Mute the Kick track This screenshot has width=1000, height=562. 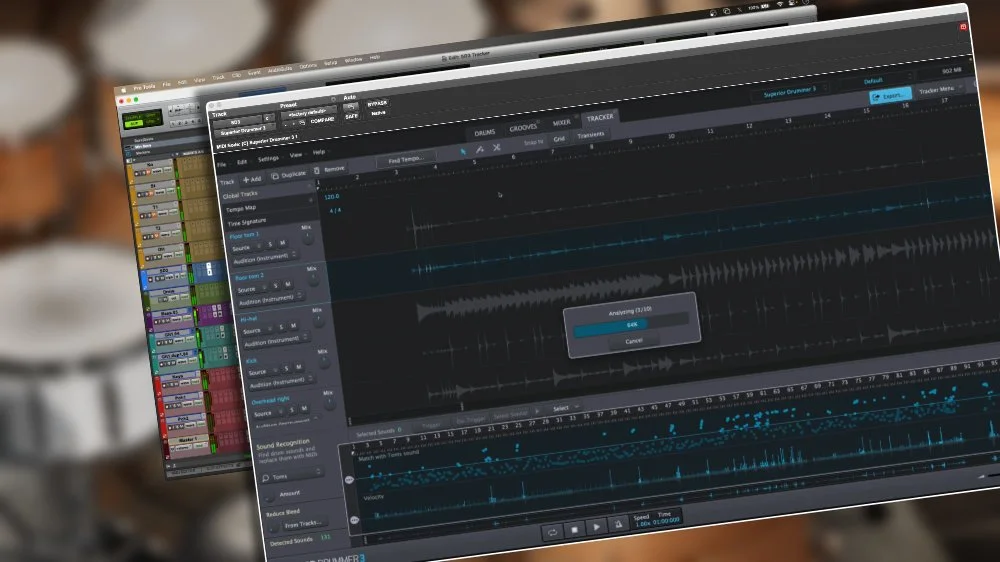(298, 367)
